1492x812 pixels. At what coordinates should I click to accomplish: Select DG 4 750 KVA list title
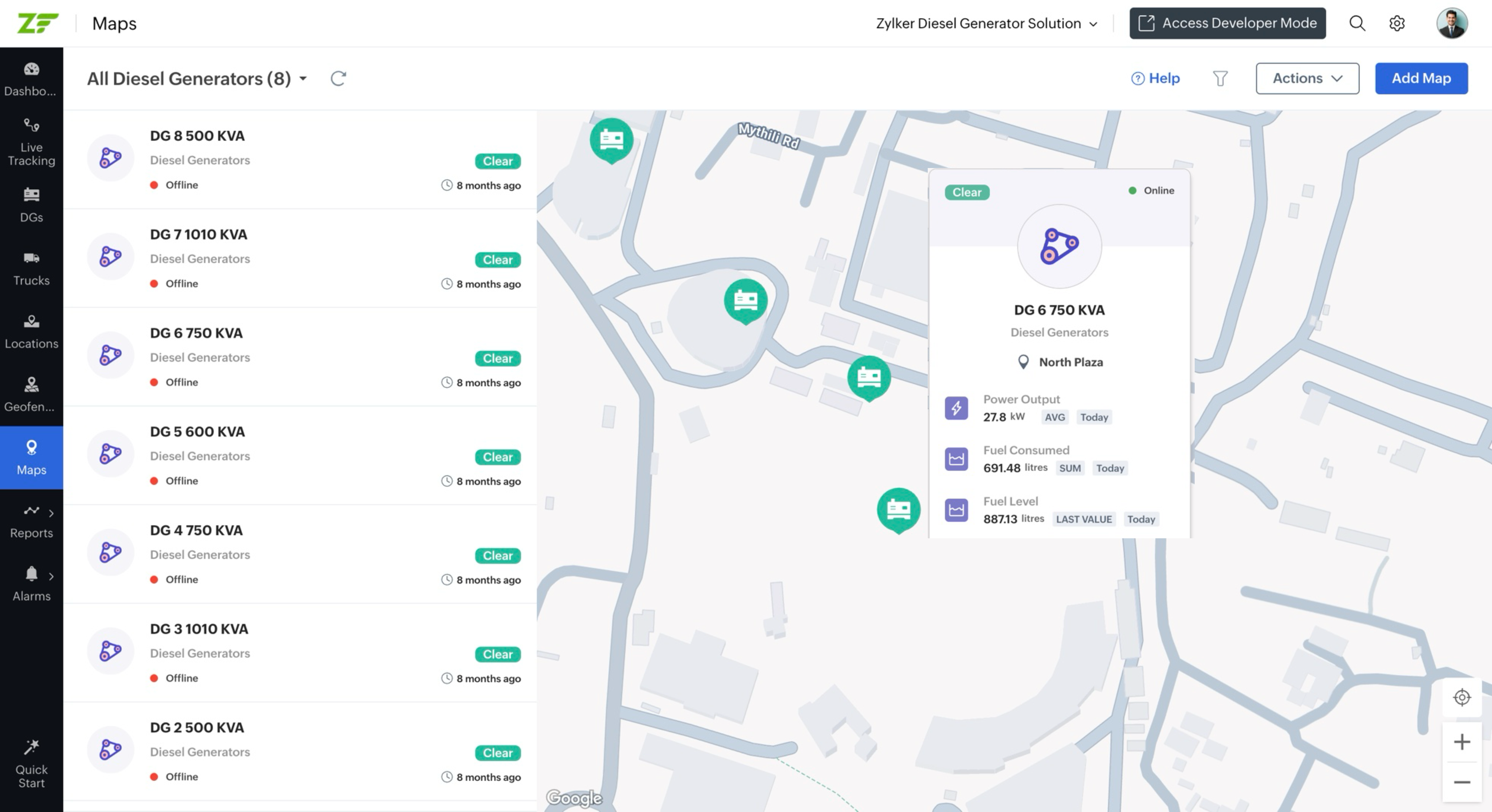196,530
